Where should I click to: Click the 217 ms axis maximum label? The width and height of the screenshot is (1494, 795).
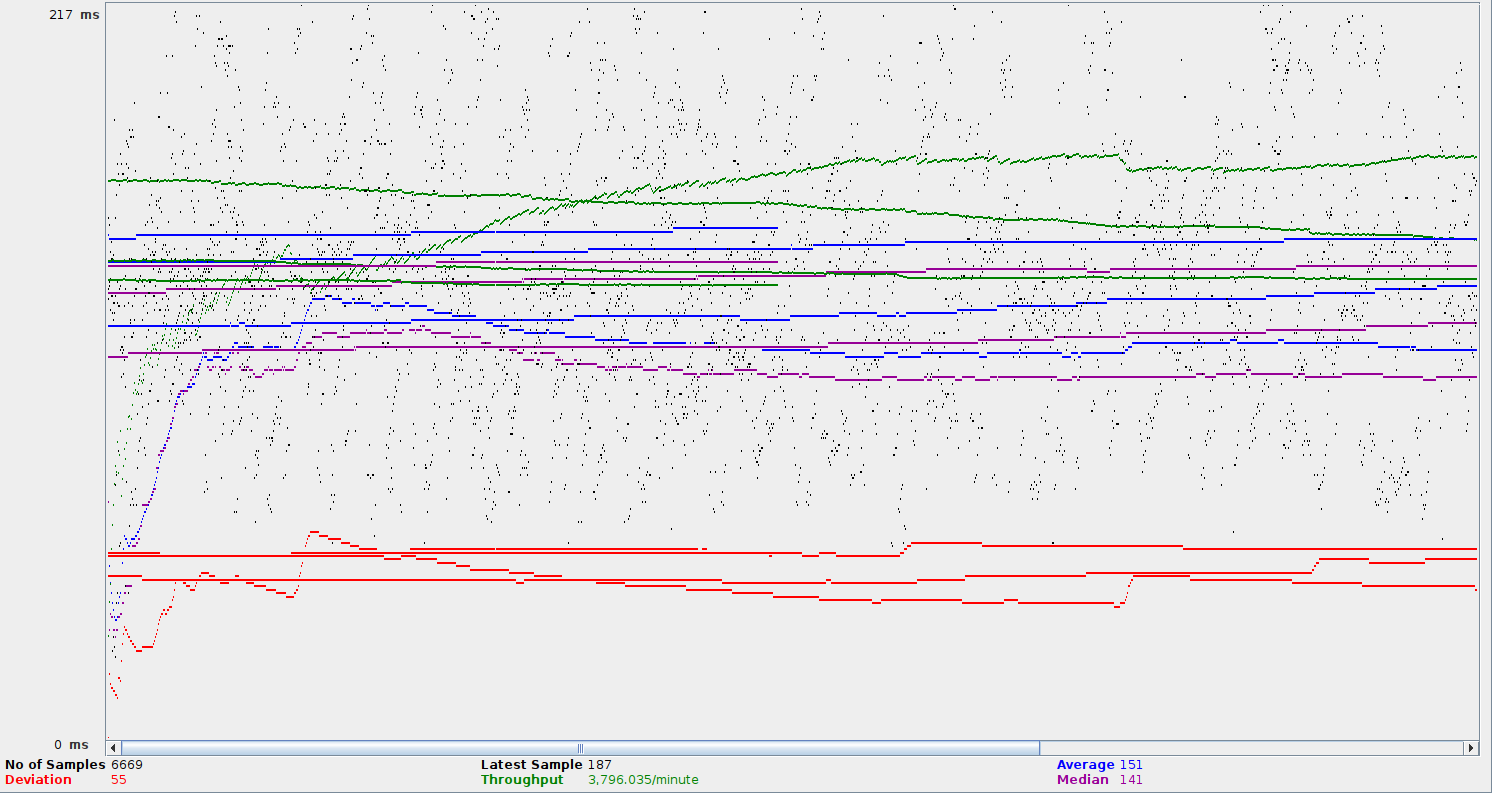coord(74,15)
